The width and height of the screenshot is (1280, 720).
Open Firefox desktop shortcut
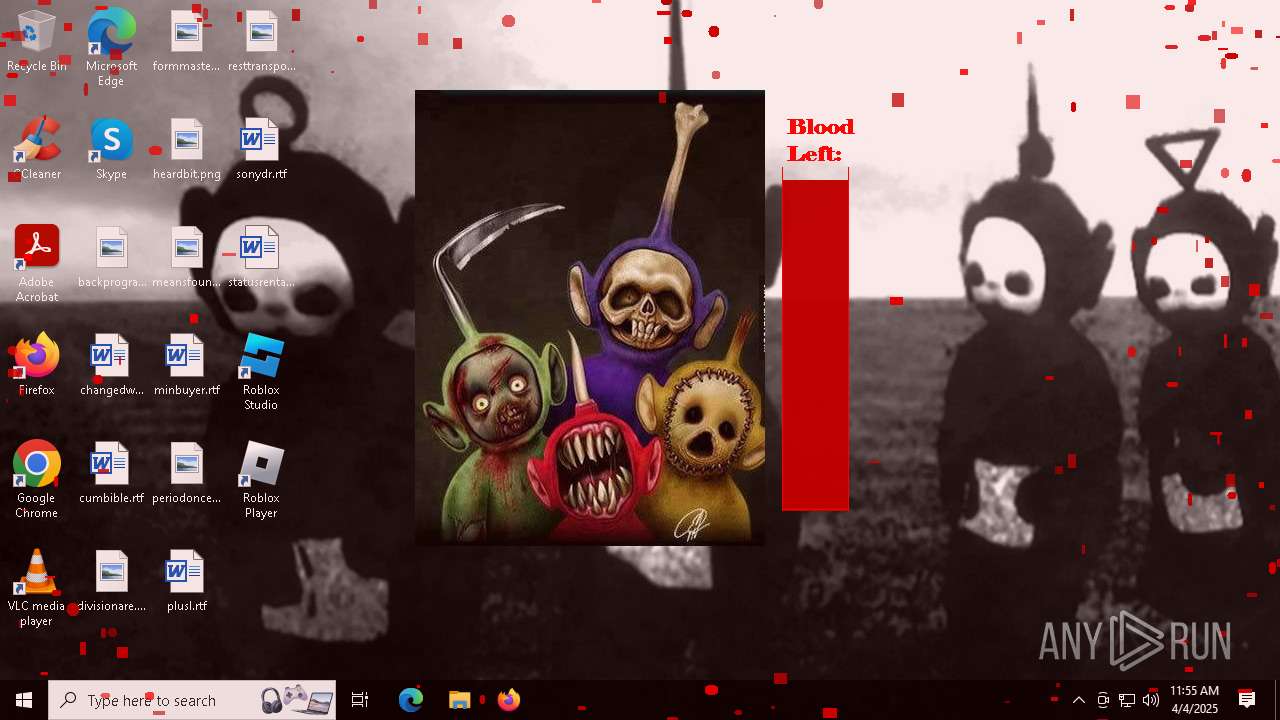pyautogui.click(x=36, y=365)
